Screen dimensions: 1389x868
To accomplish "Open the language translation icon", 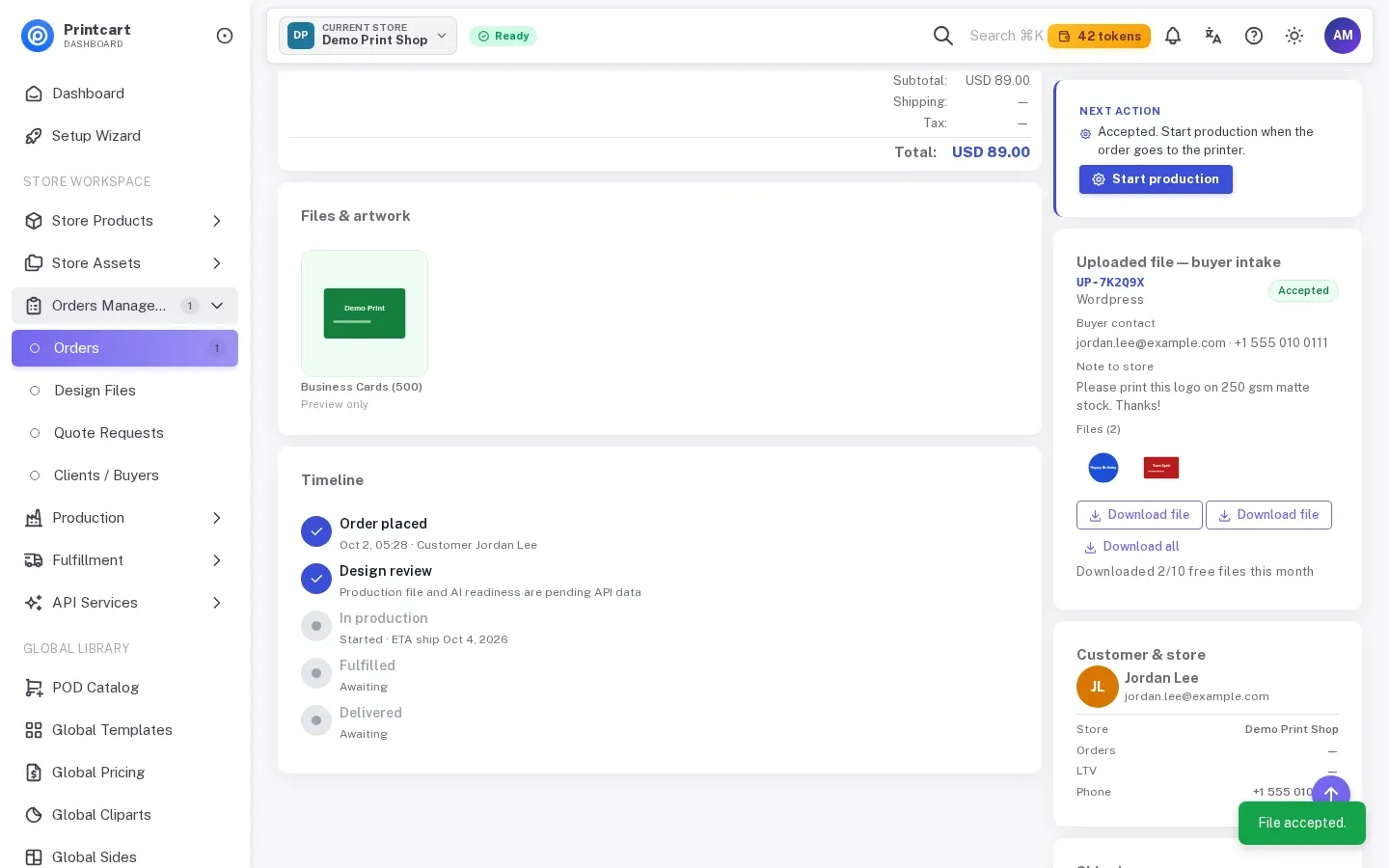I will tap(1213, 36).
